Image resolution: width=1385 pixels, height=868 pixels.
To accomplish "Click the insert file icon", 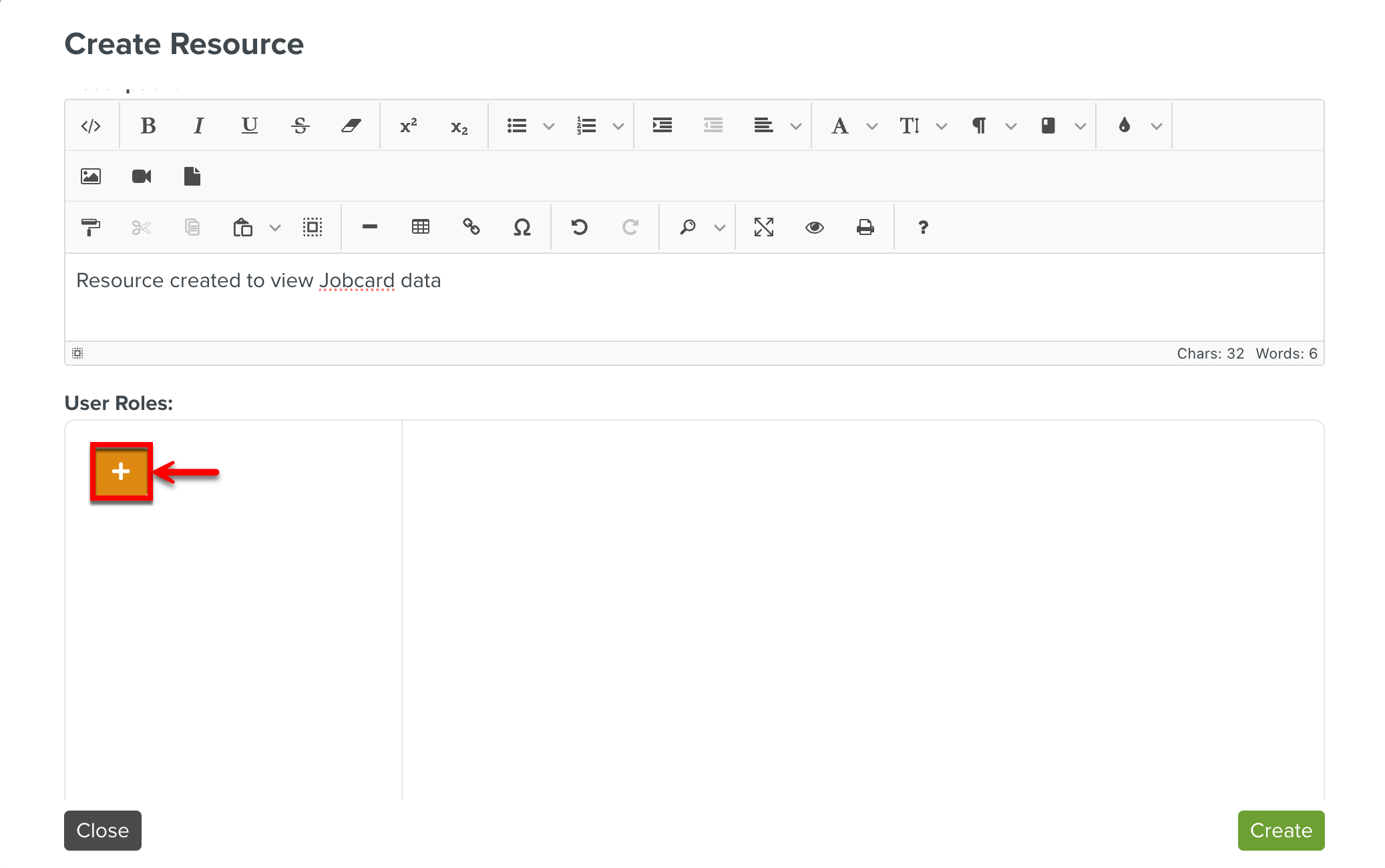I will [192, 176].
